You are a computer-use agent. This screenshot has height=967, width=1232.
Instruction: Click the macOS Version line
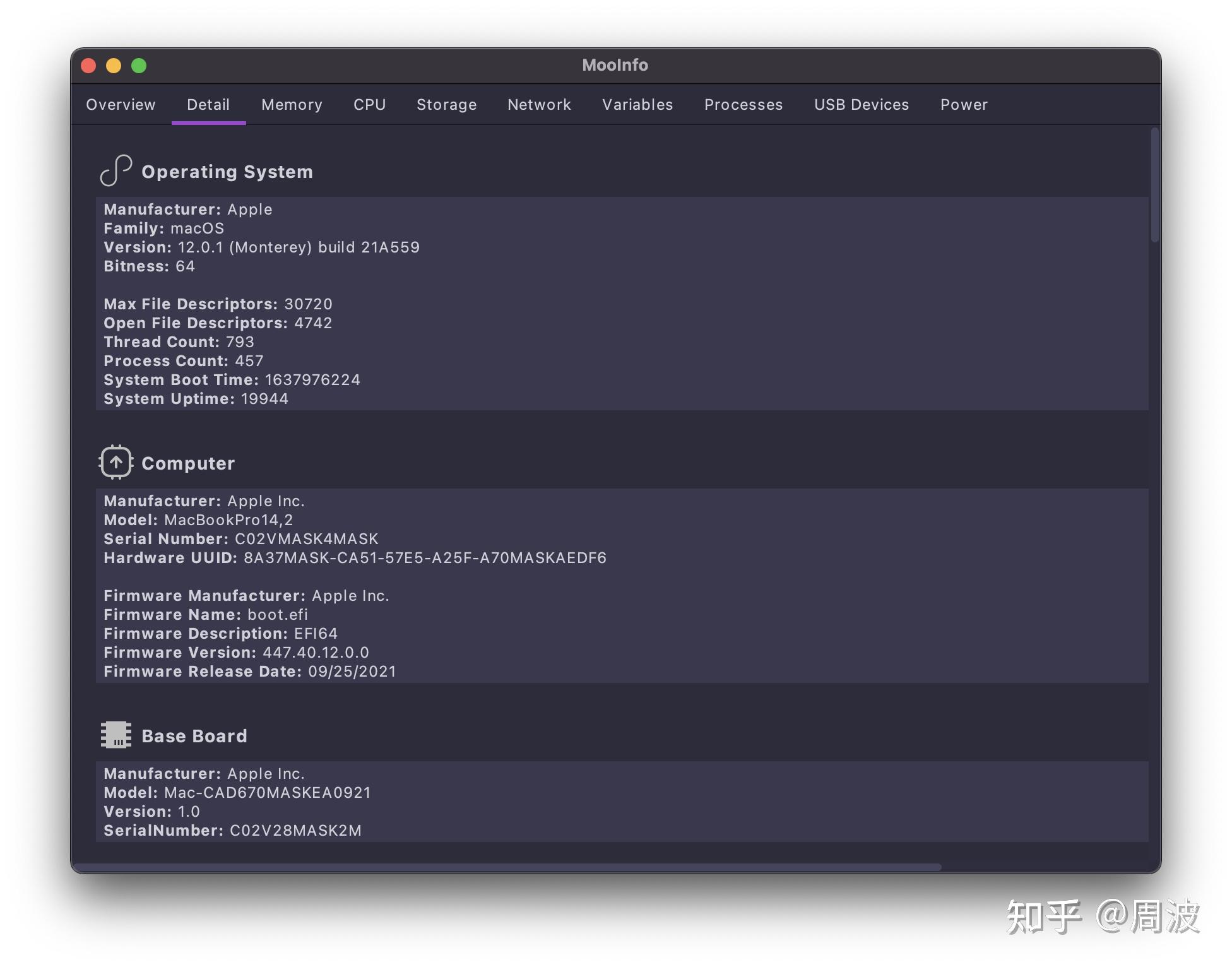point(261,247)
